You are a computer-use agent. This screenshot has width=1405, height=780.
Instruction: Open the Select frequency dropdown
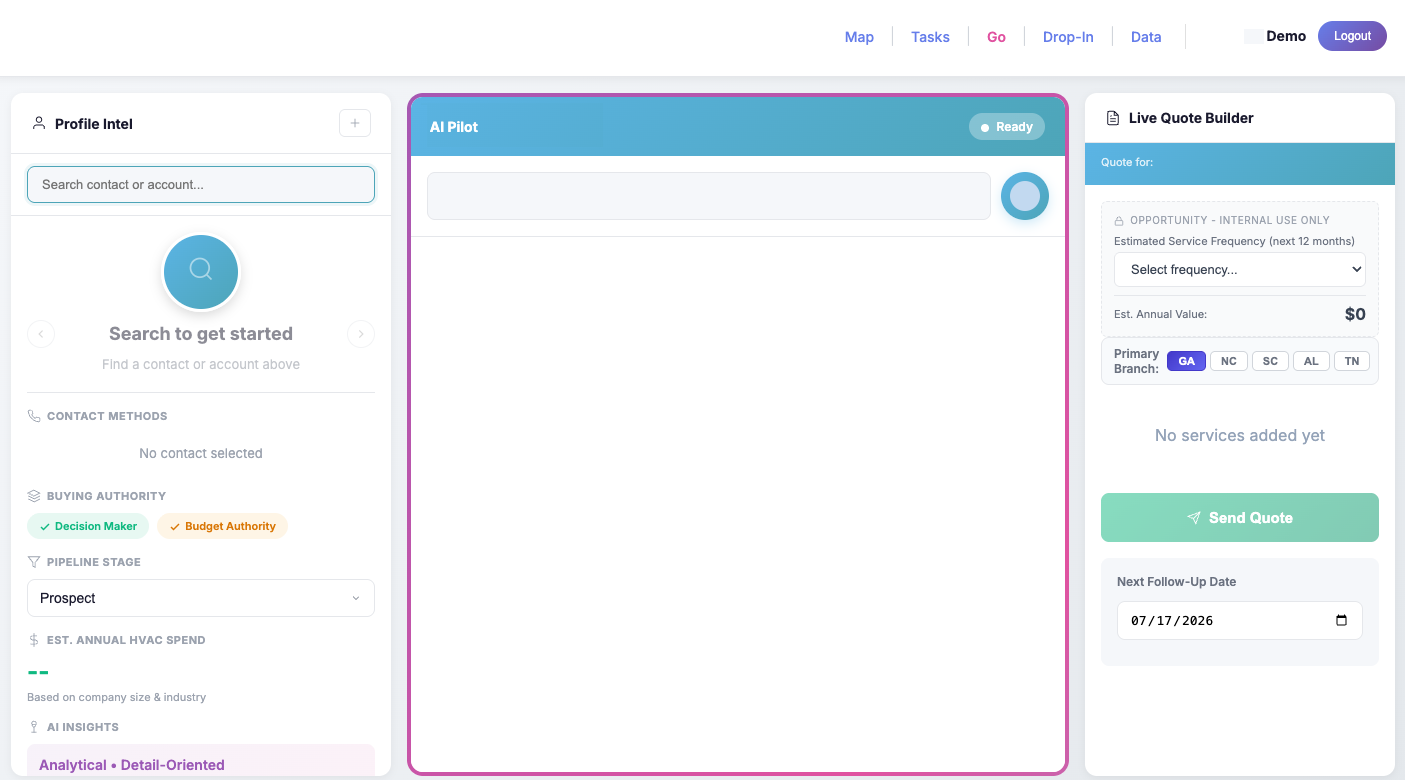coord(1240,269)
